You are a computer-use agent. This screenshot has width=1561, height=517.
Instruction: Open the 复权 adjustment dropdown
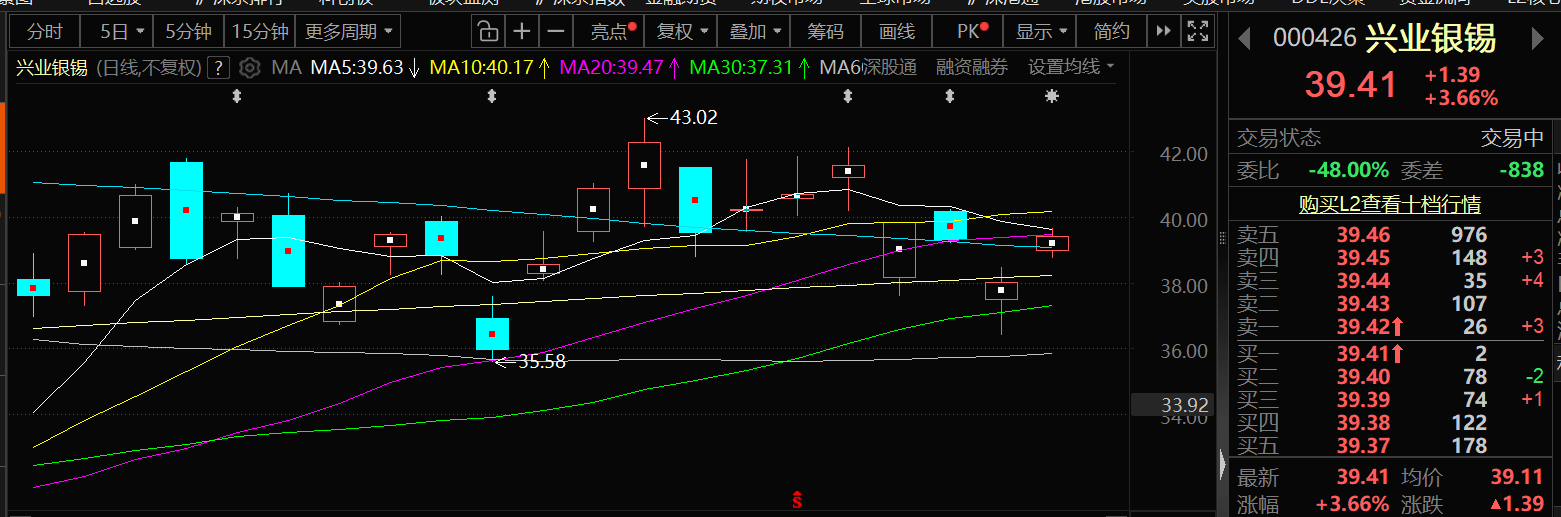682,32
